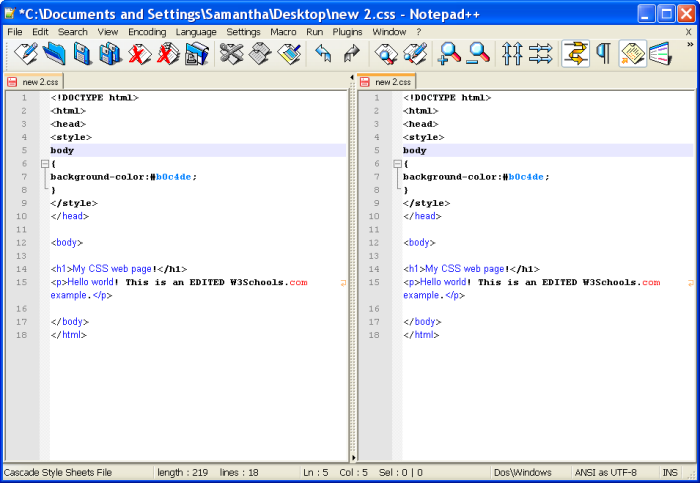Image resolution: width=700 pixels, height=483 pixels.
Task: Open the Plugins menu
Action: (x=347, y=32)
